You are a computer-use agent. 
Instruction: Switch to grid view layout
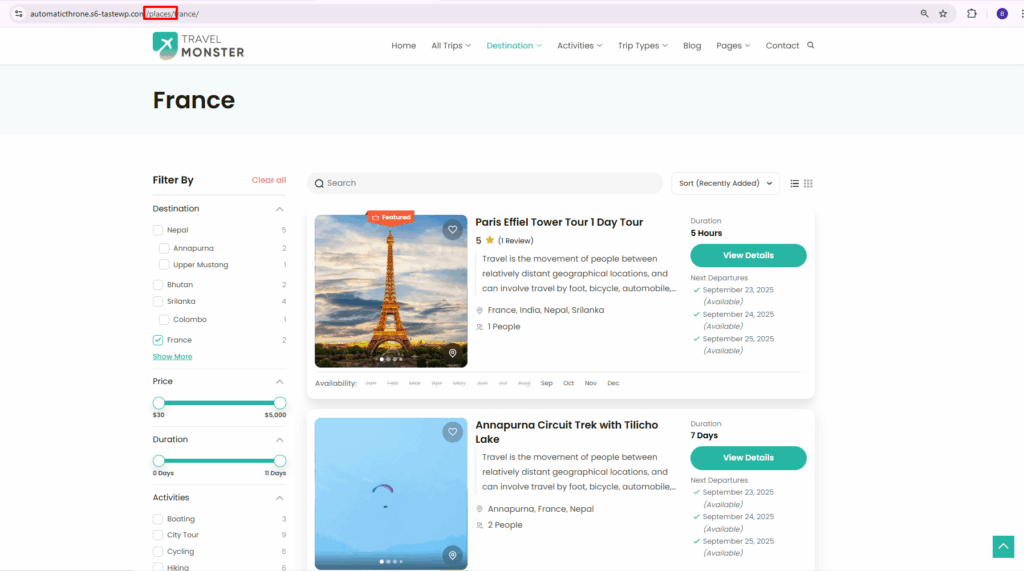(x=808, y=183)
